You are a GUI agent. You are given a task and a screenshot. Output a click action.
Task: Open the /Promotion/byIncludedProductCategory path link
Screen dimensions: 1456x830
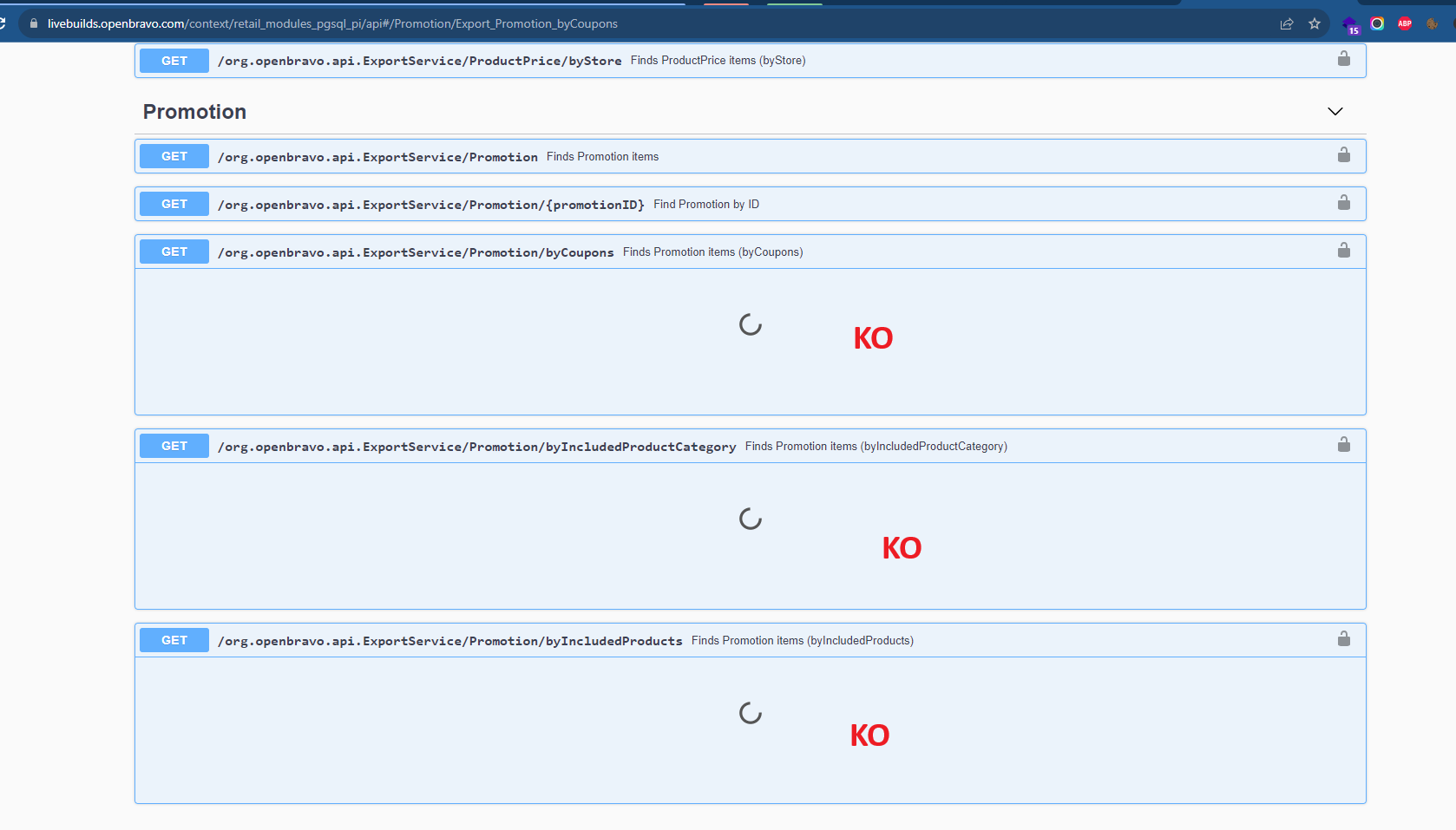(x=477, y=447)
